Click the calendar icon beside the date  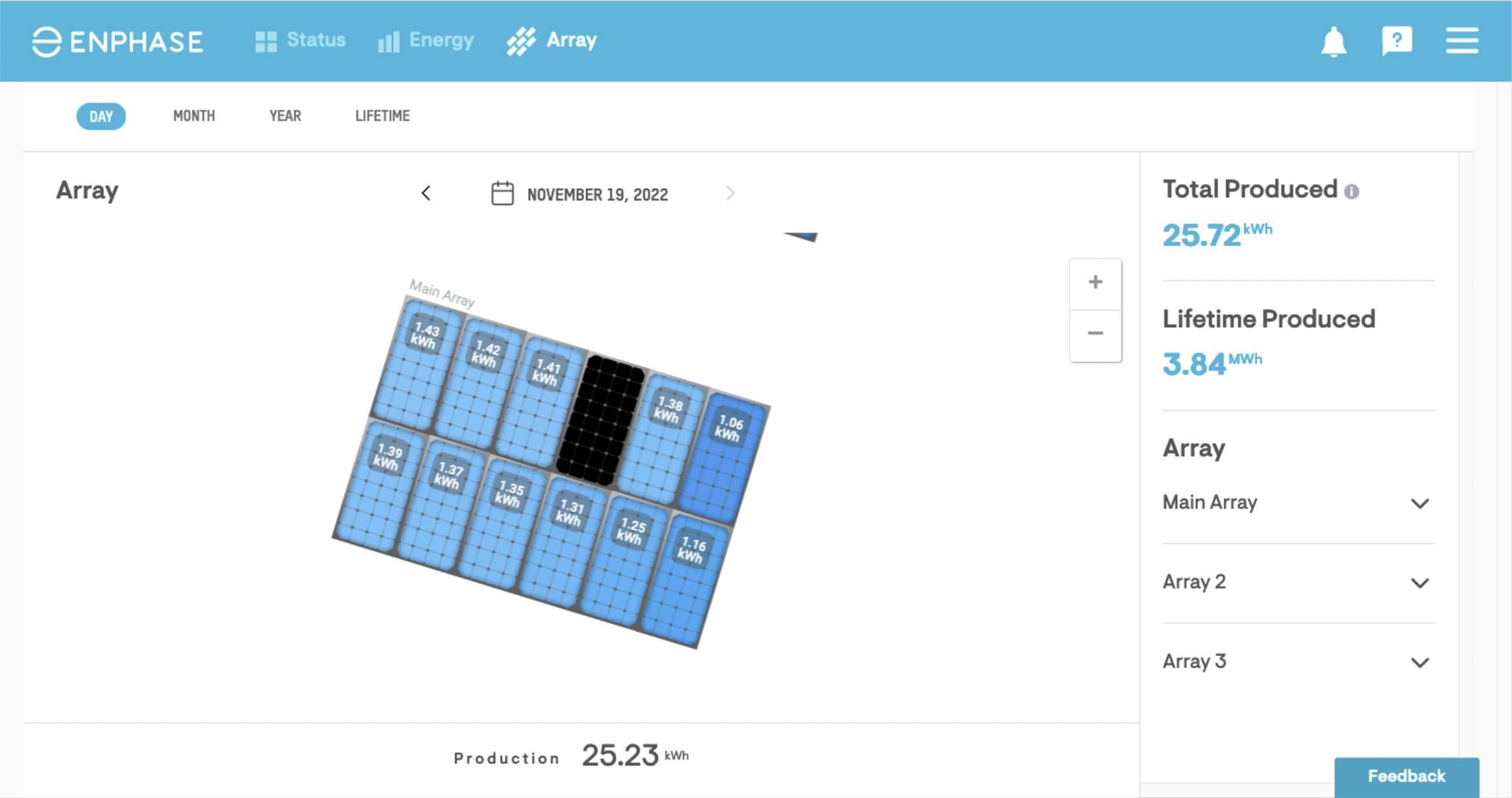[x=502, y=194]
